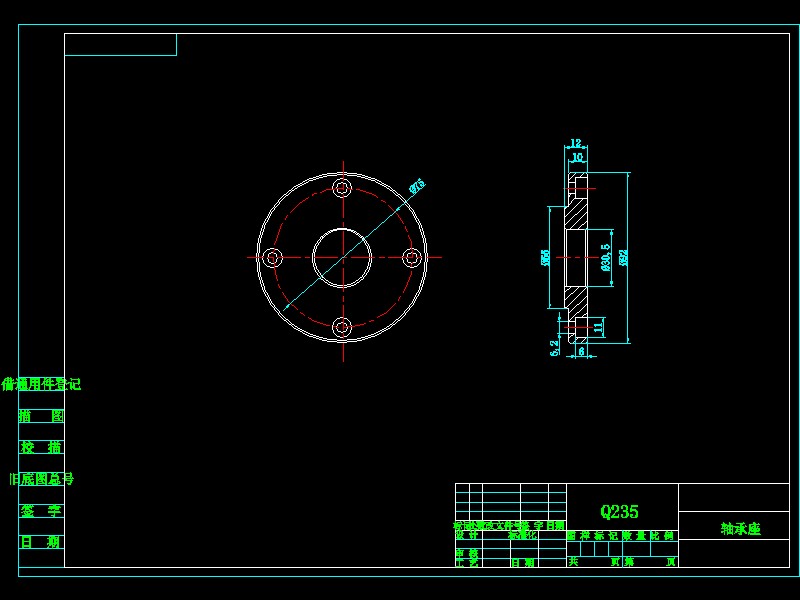Click the 比例 header in title block
Image resolution: width=800 pixels, height=600 pixels.
click(x=662, y=535)
